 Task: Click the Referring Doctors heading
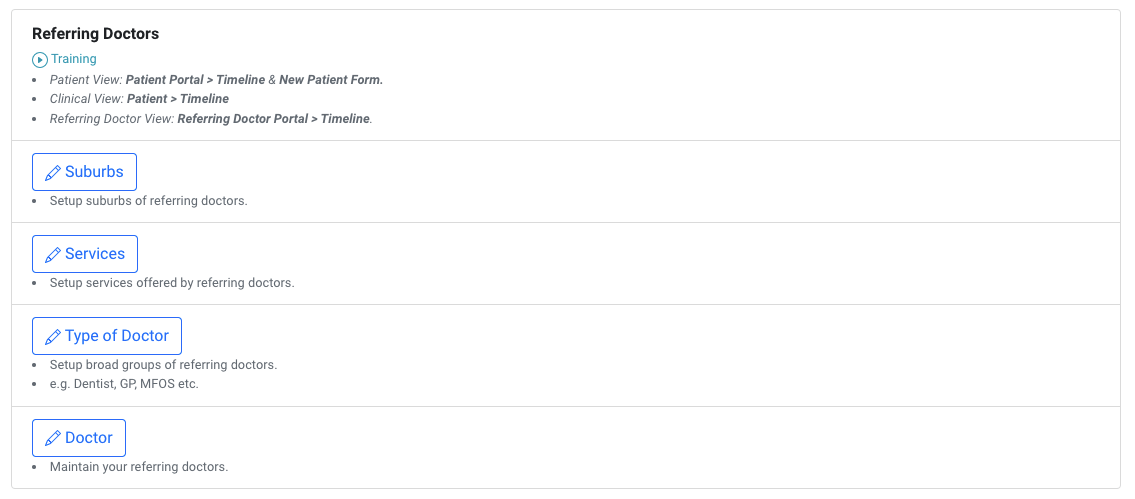(95, 34)
